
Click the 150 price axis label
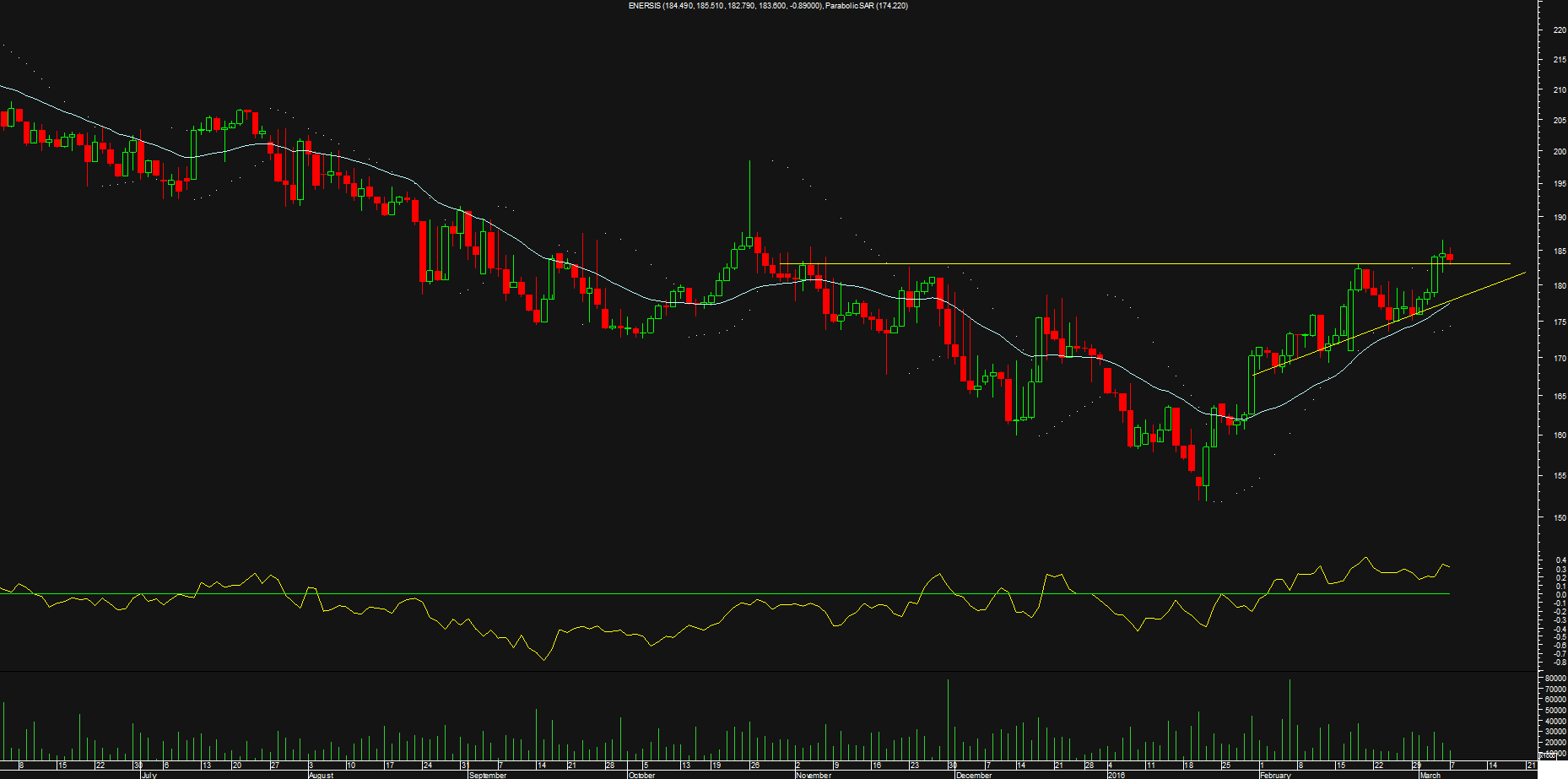(x=1559, y=518)
